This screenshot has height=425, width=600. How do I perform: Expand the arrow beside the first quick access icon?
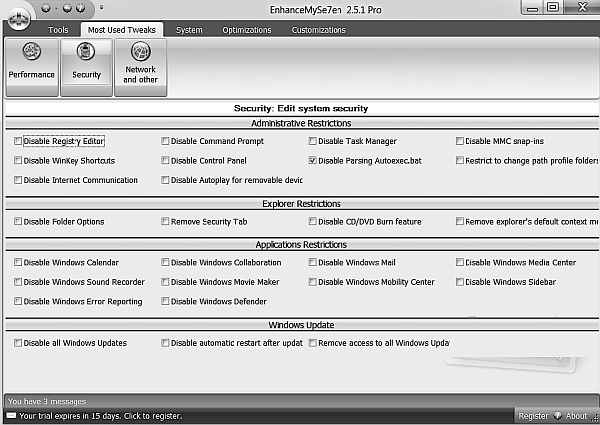tap(56, 8)
